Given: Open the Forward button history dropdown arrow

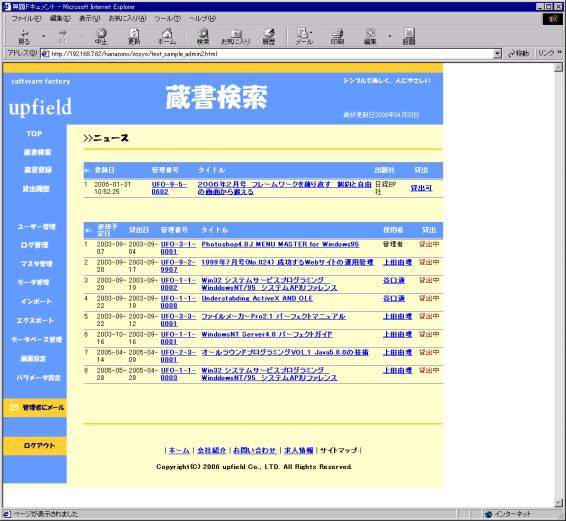Looking at the screenshot, I should click(82, 36).
